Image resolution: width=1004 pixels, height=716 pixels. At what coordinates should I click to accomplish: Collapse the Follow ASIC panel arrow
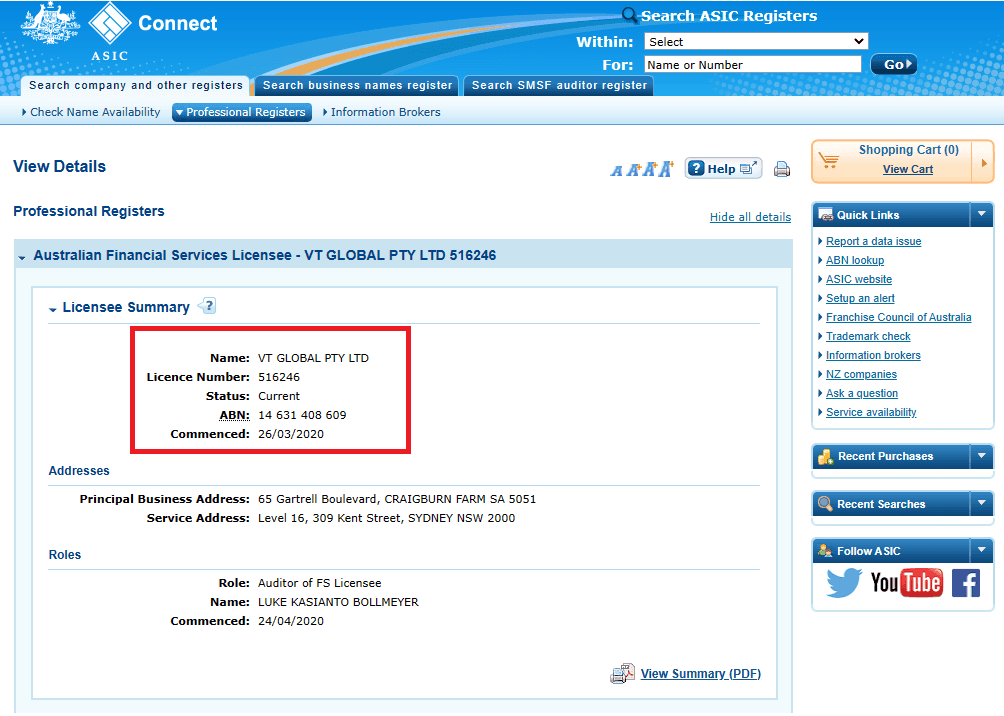pos(981,550)
